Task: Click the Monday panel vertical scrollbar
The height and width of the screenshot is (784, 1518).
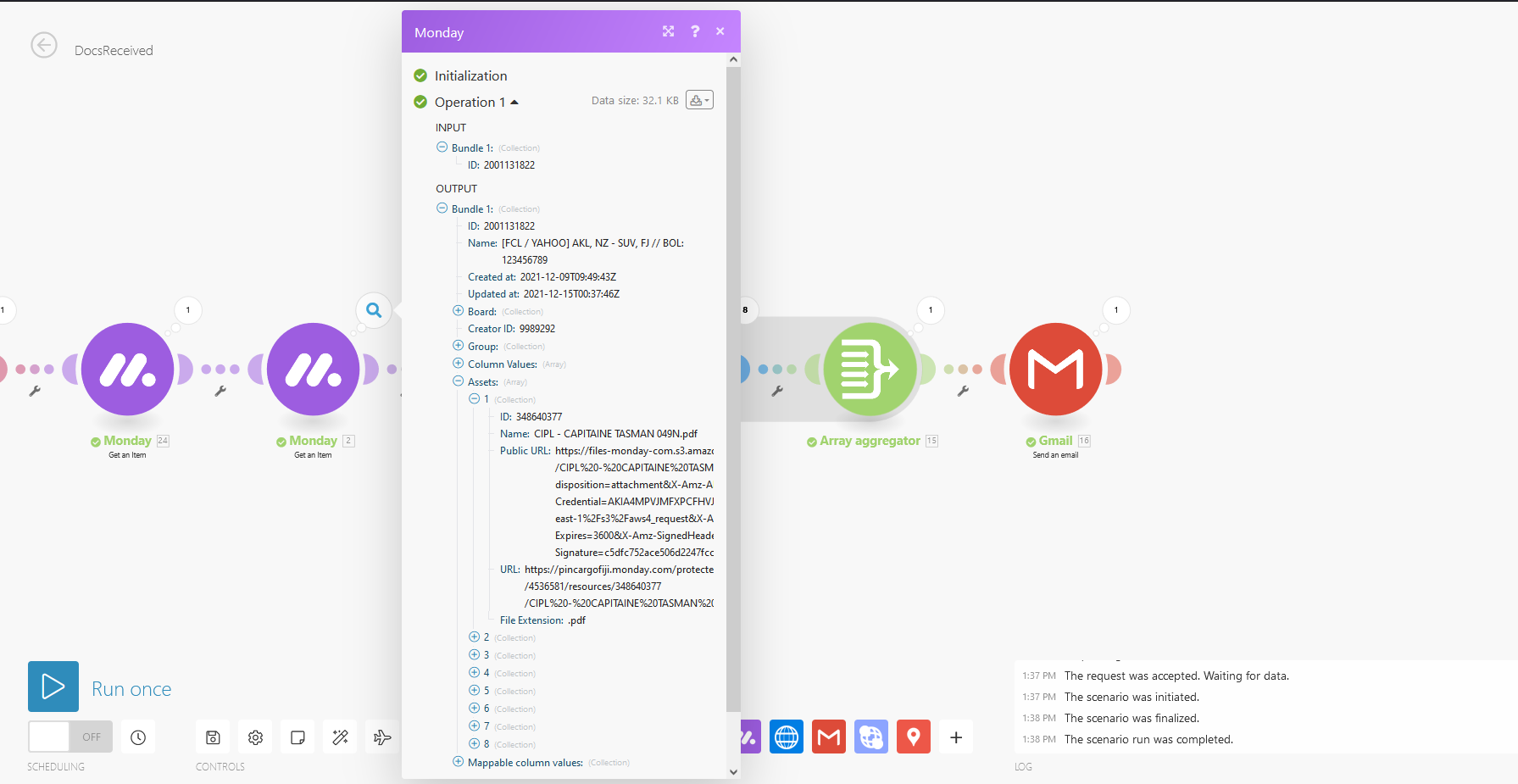Action: [734, 389]
